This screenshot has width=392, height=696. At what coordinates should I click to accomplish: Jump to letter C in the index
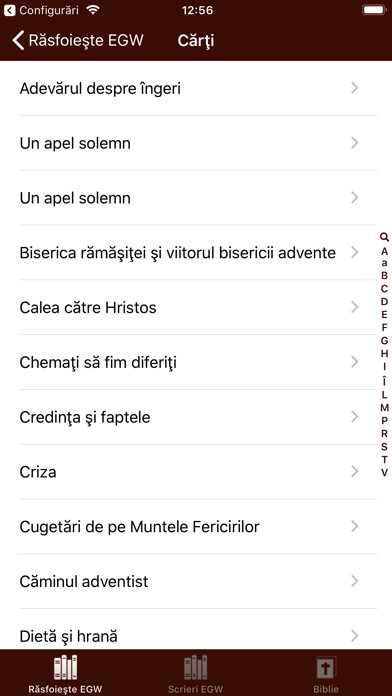(x=384, y=289)
